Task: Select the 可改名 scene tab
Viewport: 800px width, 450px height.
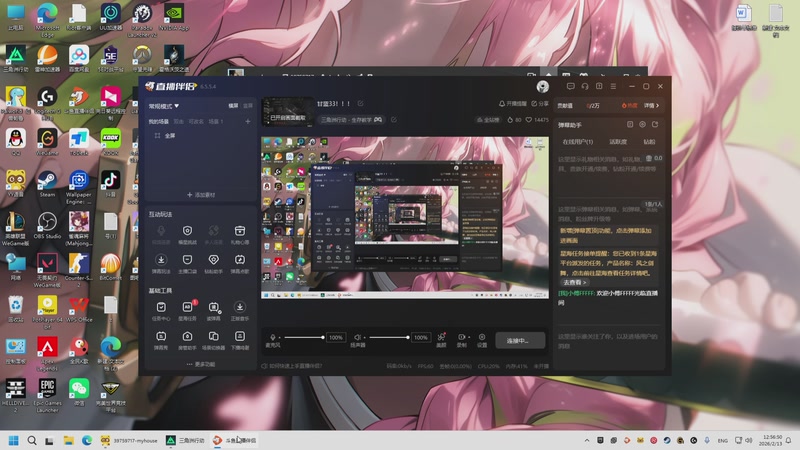Action: 196,122
